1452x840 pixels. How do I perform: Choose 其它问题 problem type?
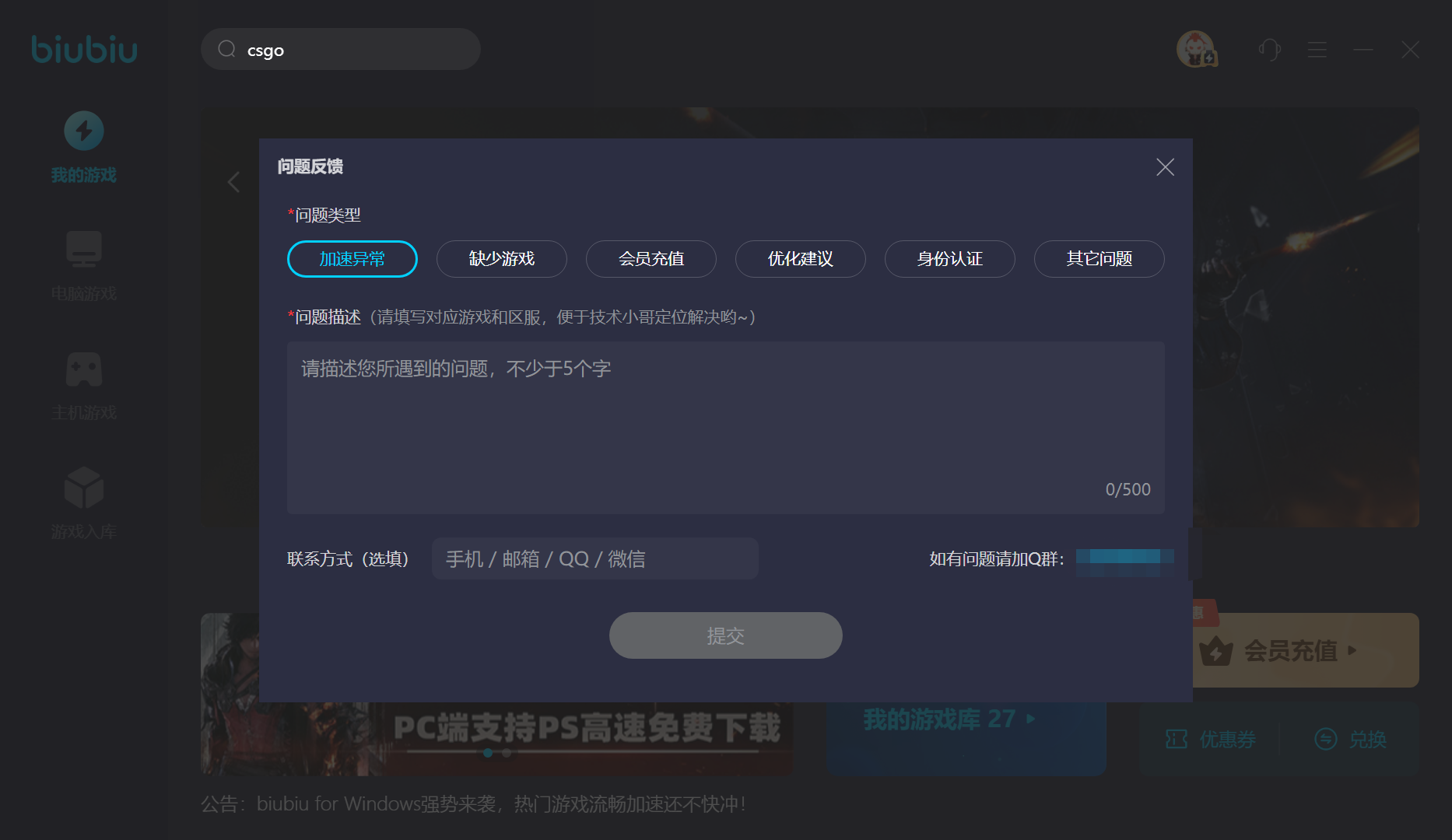click(1099, 259)
